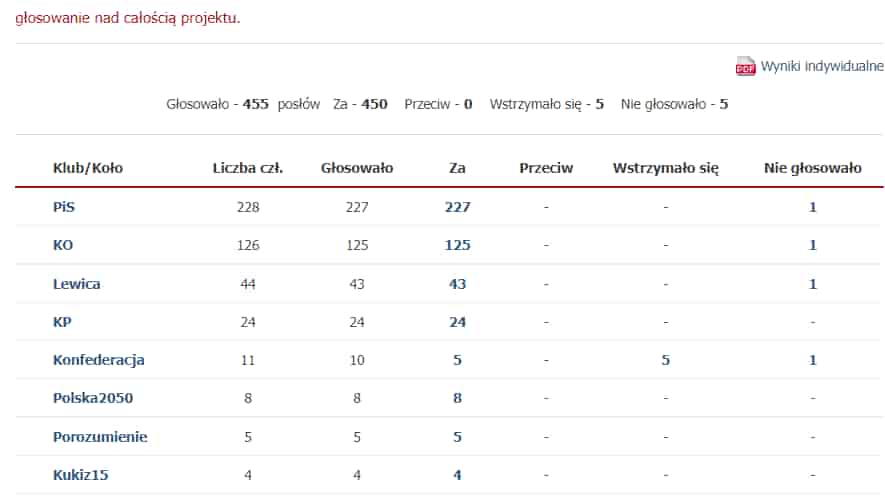
Task: Open the Wyniki indywidualne link
Action: coord(821,67)
